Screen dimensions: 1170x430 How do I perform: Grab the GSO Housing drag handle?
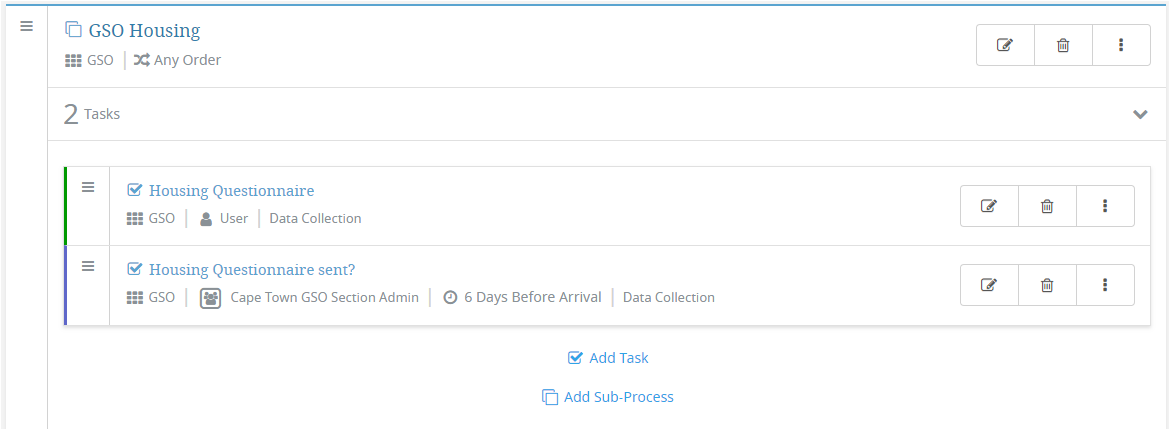(x=27, y=26)
